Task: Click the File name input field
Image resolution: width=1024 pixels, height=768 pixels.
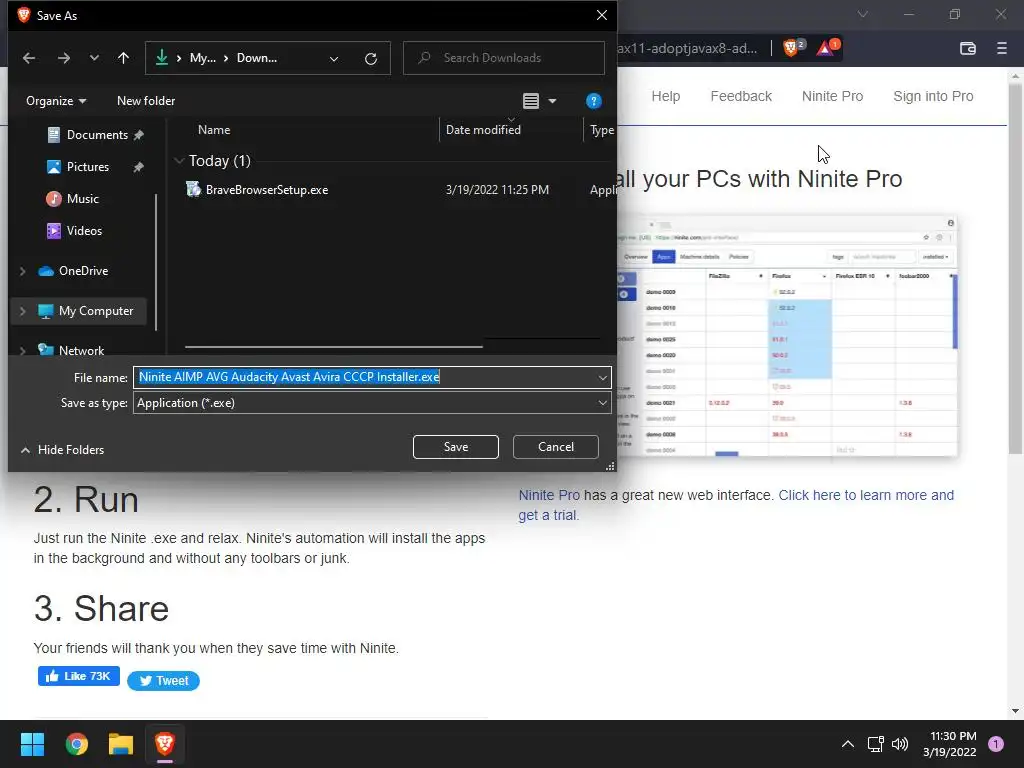Action: [x=364, y=377]
